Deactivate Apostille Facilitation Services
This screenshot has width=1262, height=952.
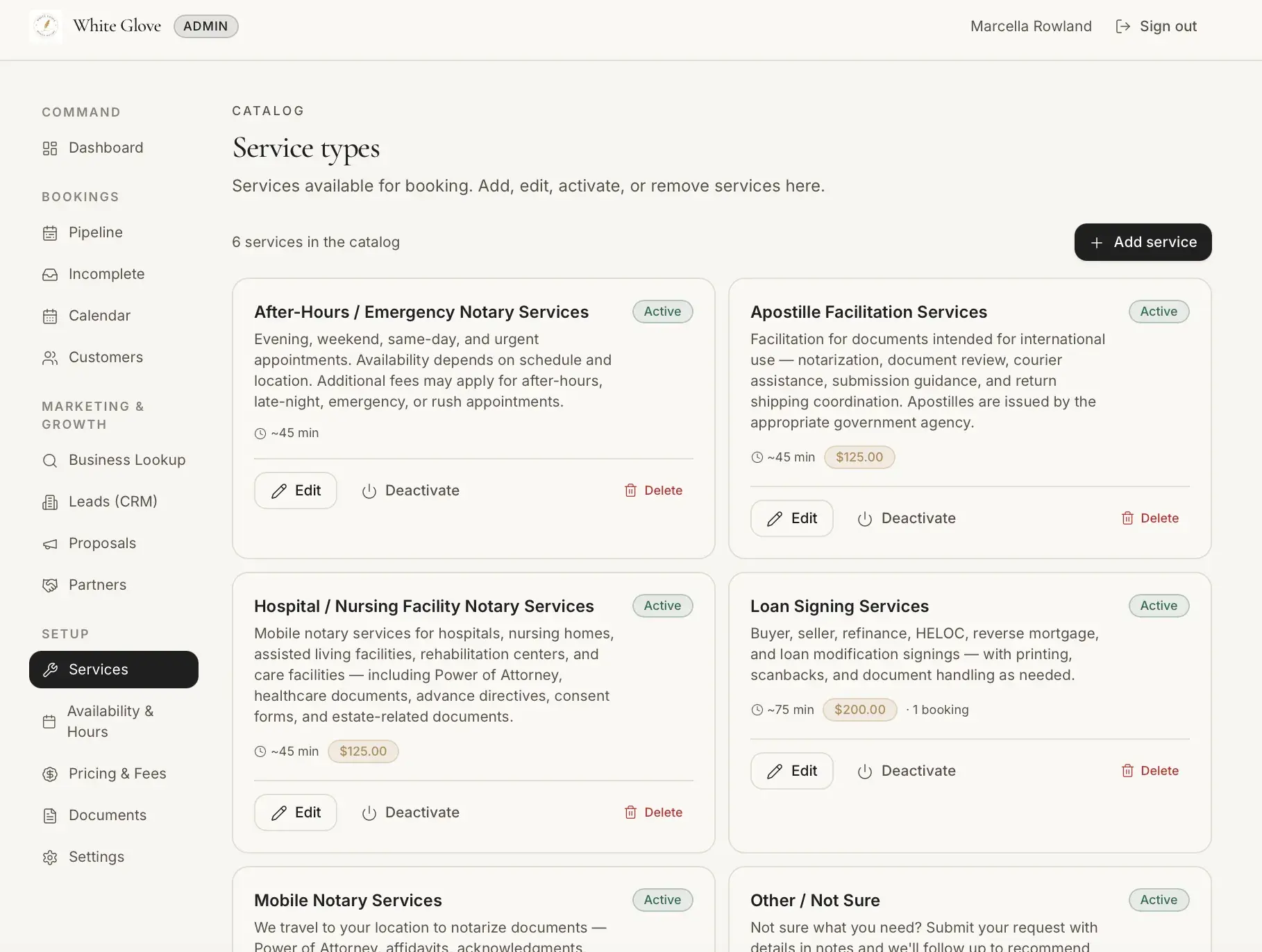pos(907,518)
